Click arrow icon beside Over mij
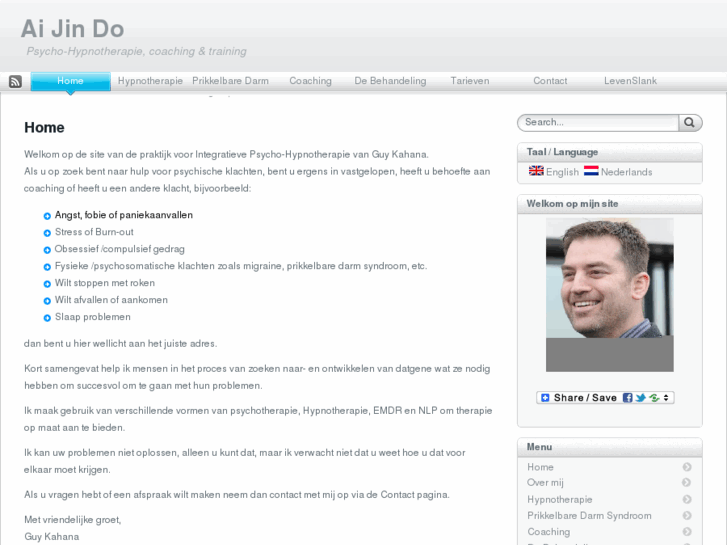Screen dimensions: 727x545 [687, 482]
